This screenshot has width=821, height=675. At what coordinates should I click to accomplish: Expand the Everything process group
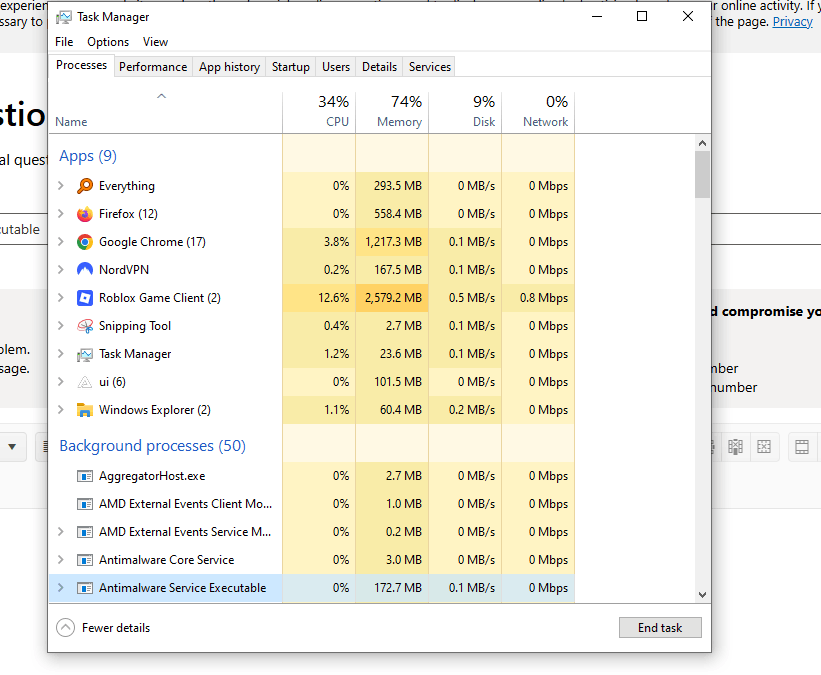pyautogui.click(x=61, y=186)
